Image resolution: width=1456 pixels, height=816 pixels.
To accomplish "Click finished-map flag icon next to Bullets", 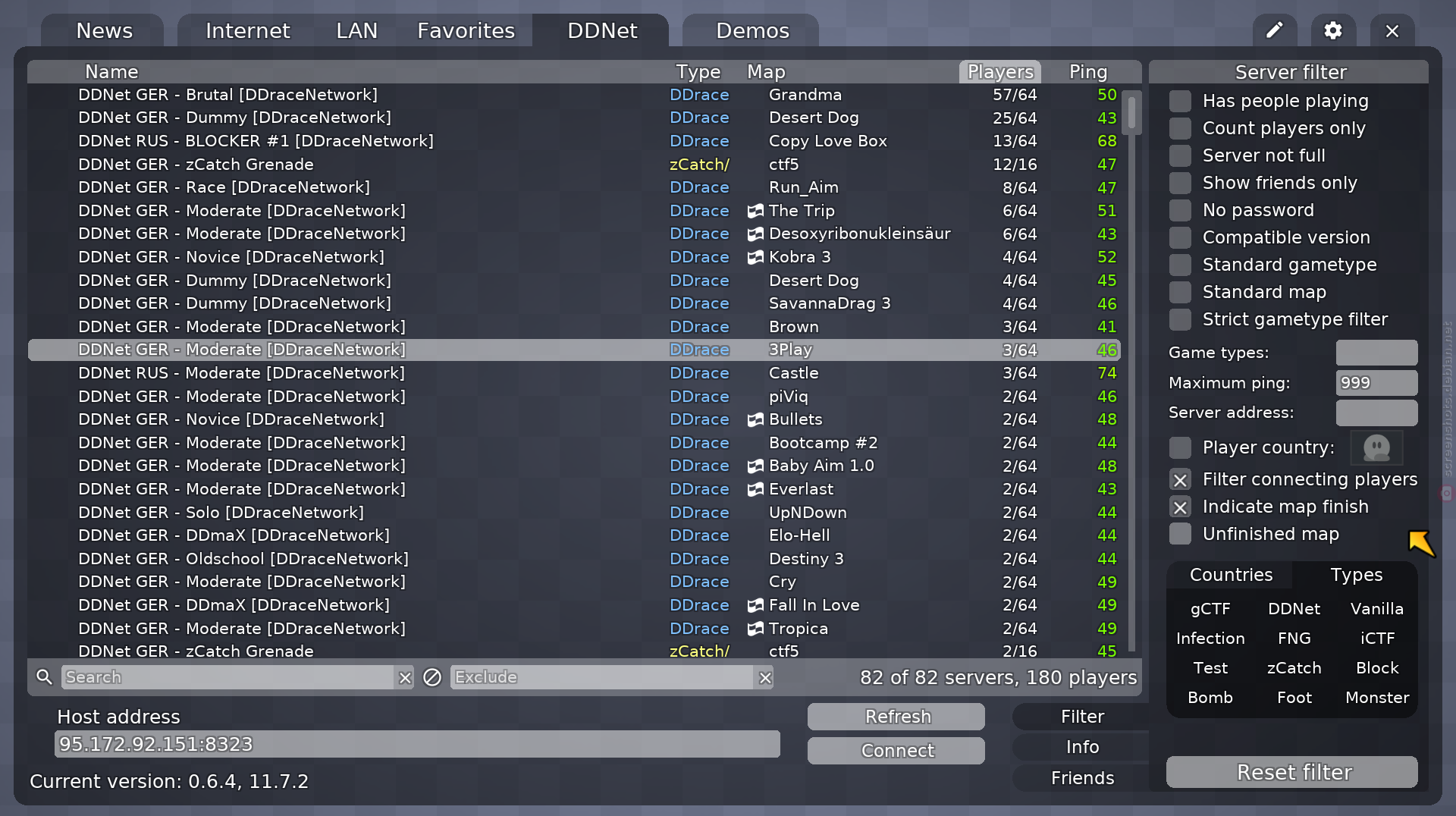I will click(x=755, y=419).
